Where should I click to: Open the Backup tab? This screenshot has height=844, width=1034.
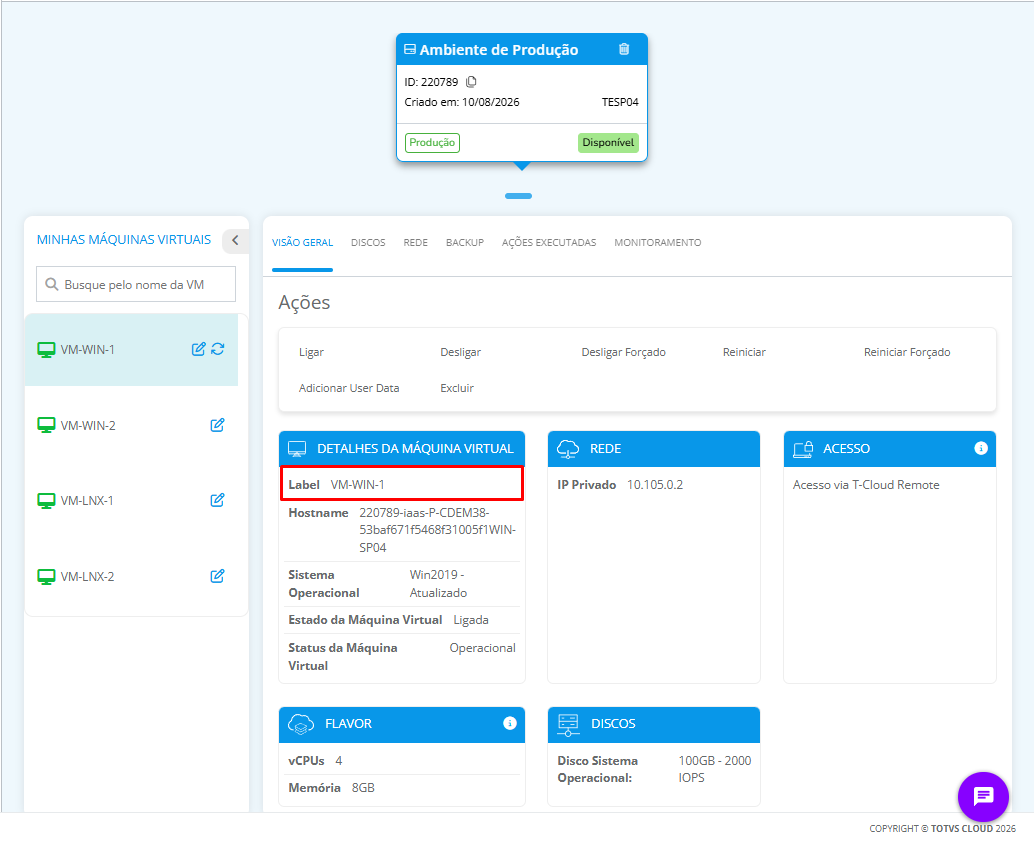(x=465, y=243)
